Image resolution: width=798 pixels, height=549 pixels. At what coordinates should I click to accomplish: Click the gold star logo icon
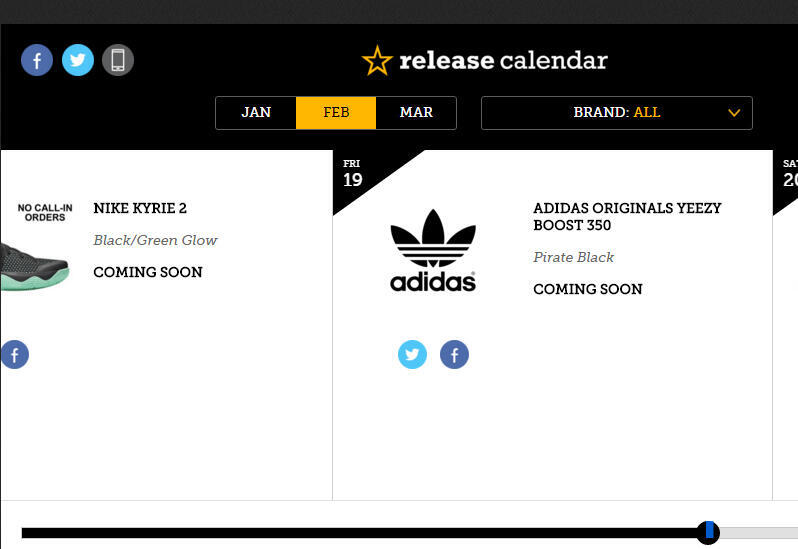coord(377,61)
